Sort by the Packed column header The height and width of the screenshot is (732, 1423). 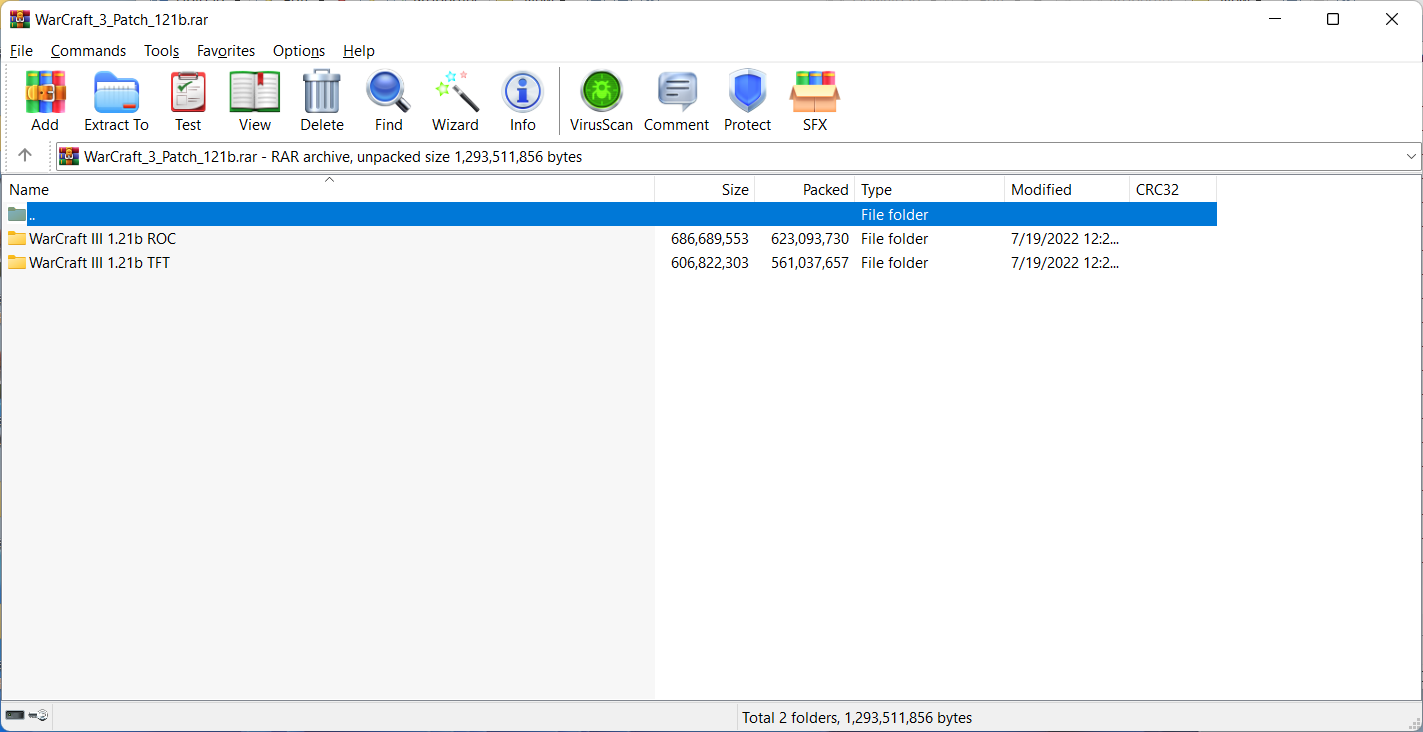pos(805,189)
